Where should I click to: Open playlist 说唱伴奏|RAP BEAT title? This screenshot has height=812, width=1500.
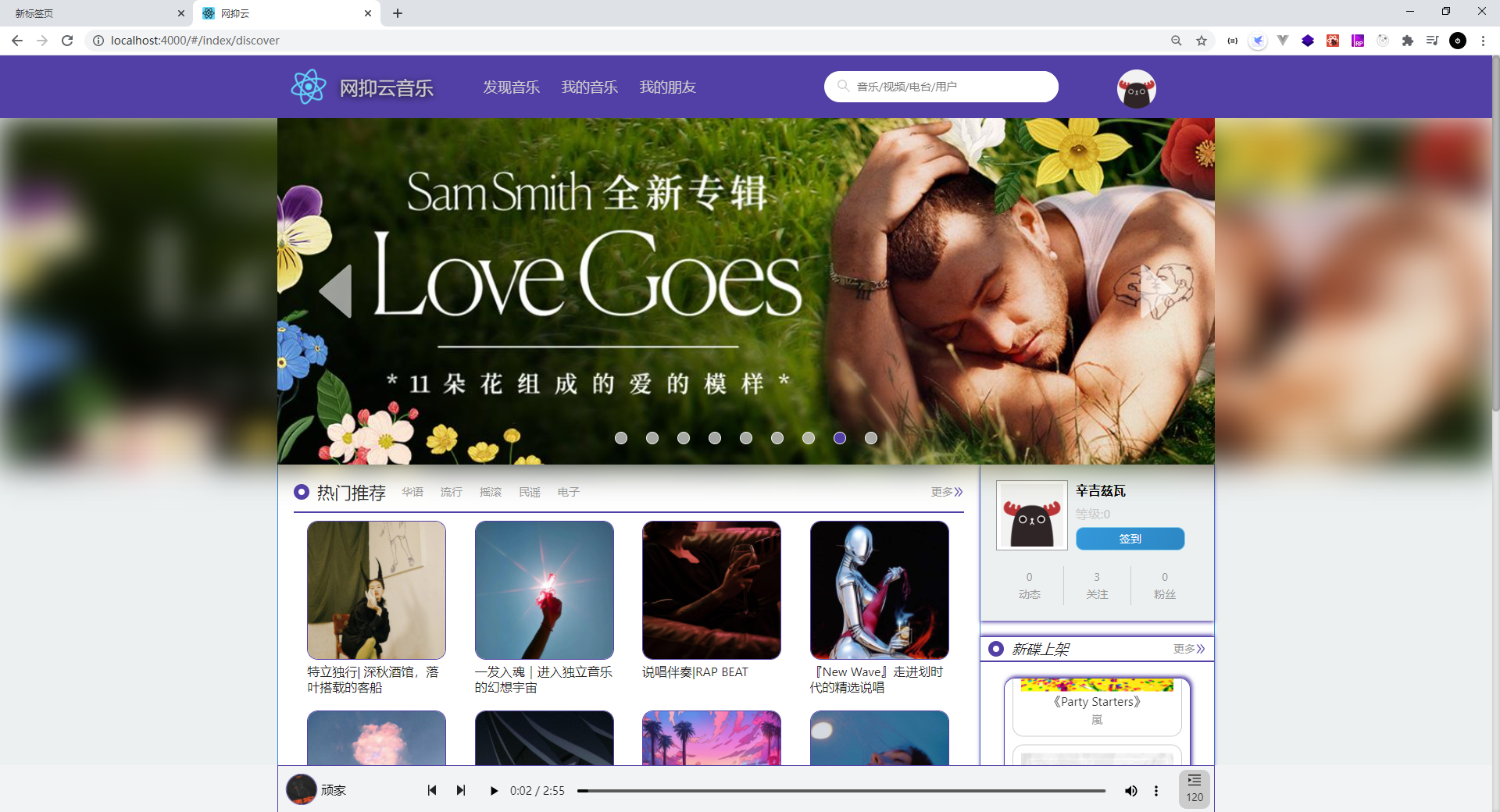[695, 672]
